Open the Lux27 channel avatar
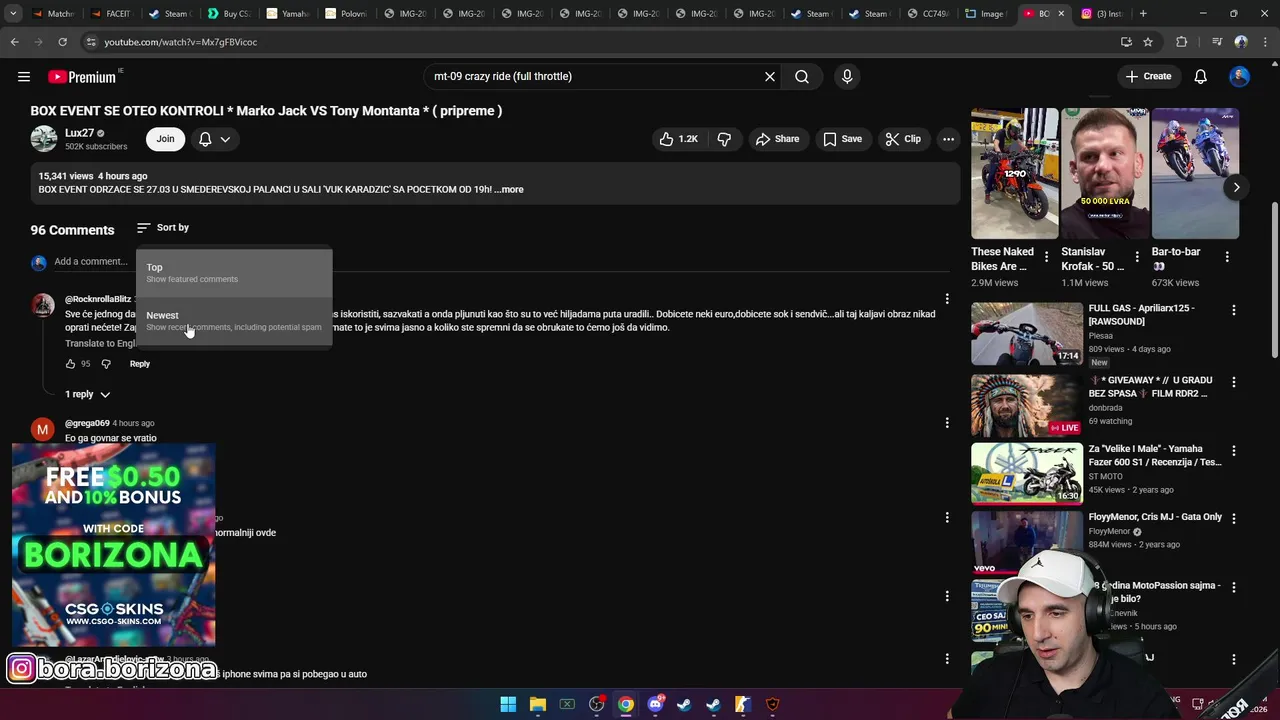The image size is (1280, 720). pyautogui.click(x=44, y=139)
